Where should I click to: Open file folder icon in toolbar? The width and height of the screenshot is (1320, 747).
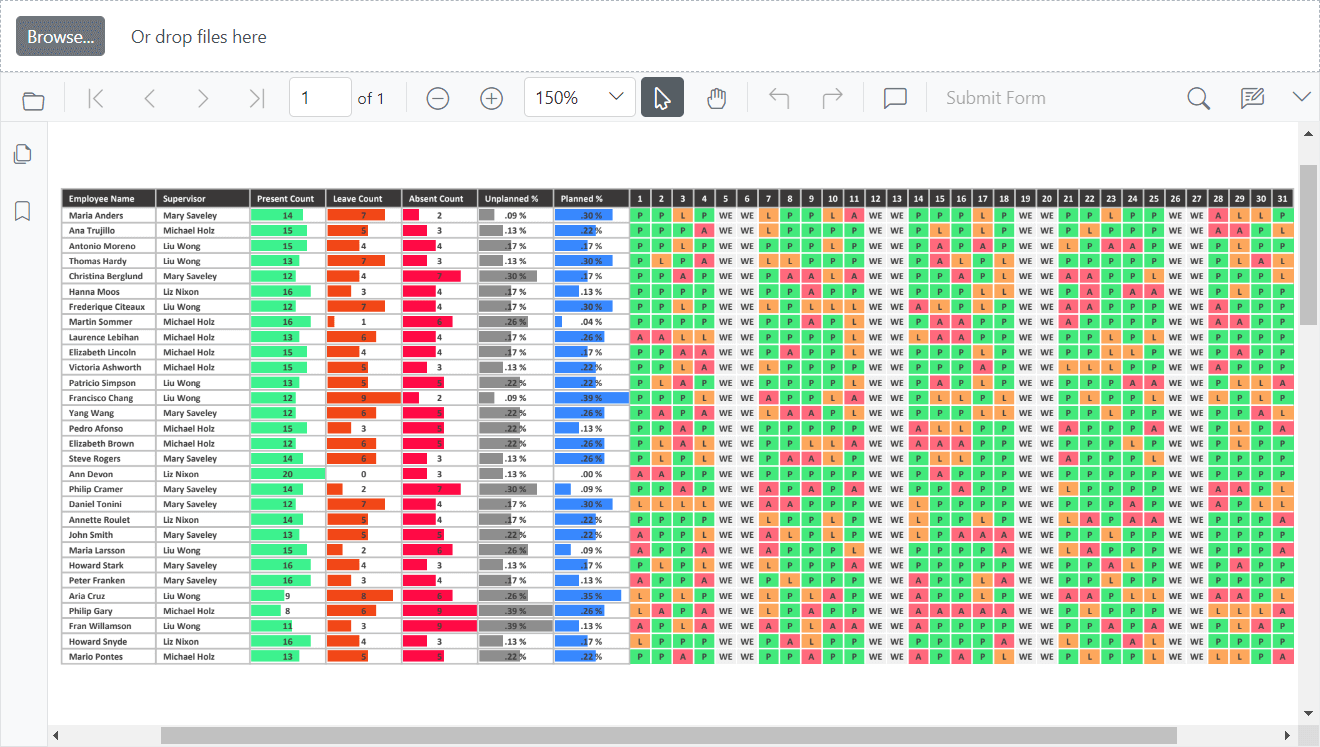[x=34, y=99]
